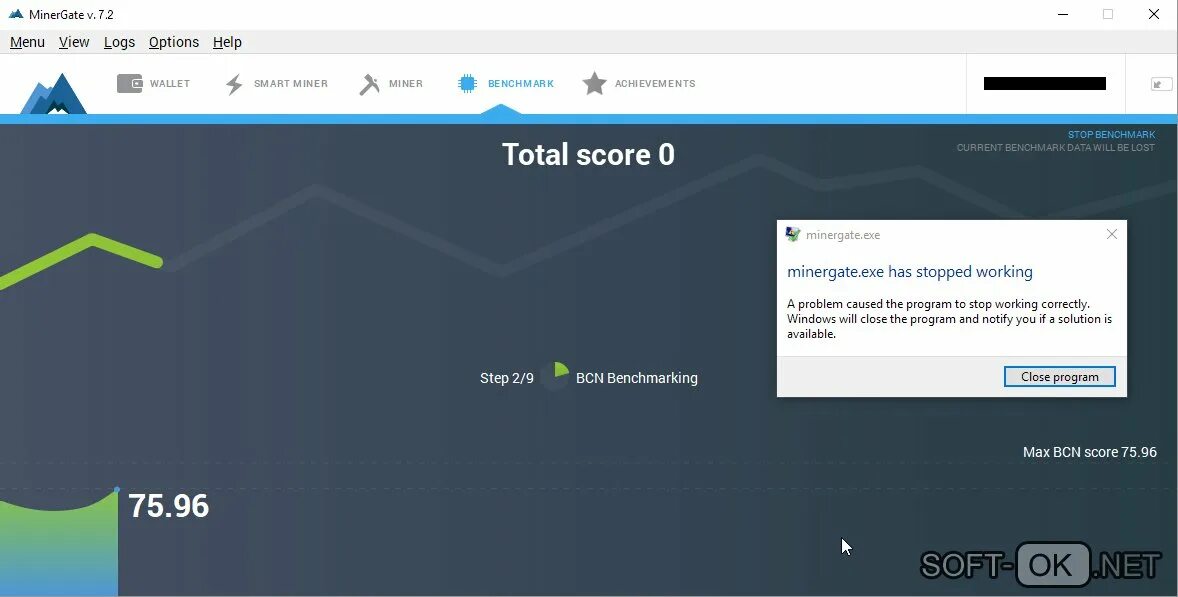Click the Max BCN score 75.96 text
The height and width of the screenshot is (597, 1178).
[x=1089, y=452]
